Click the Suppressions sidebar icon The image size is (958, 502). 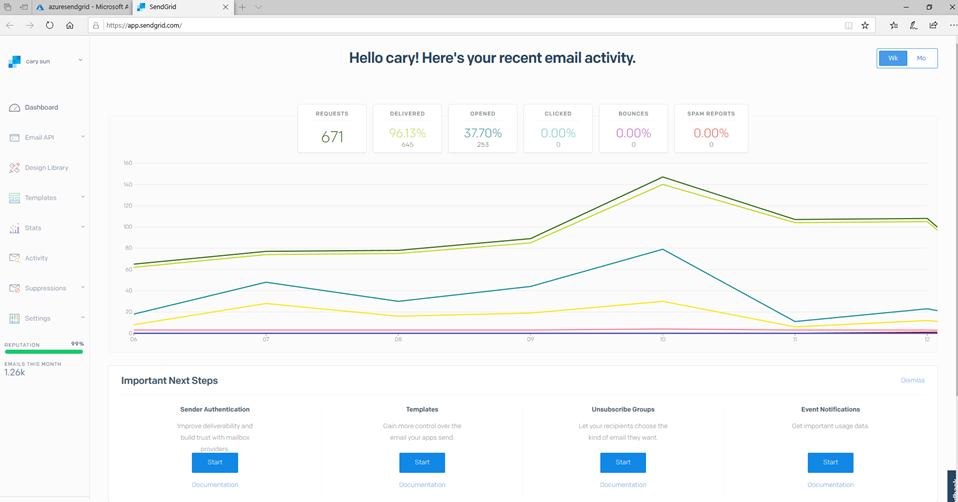pyautogui.click(x=14, y=288)
